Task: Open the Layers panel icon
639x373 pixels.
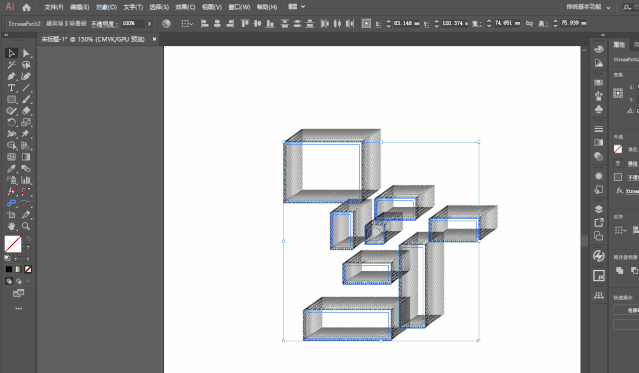Action: coord(599,209)
